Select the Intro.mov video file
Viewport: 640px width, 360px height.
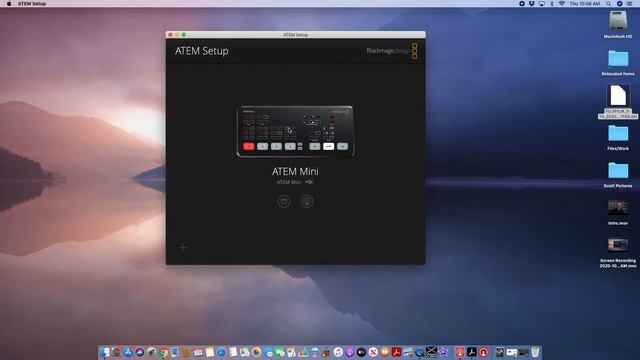pos(618,207)
